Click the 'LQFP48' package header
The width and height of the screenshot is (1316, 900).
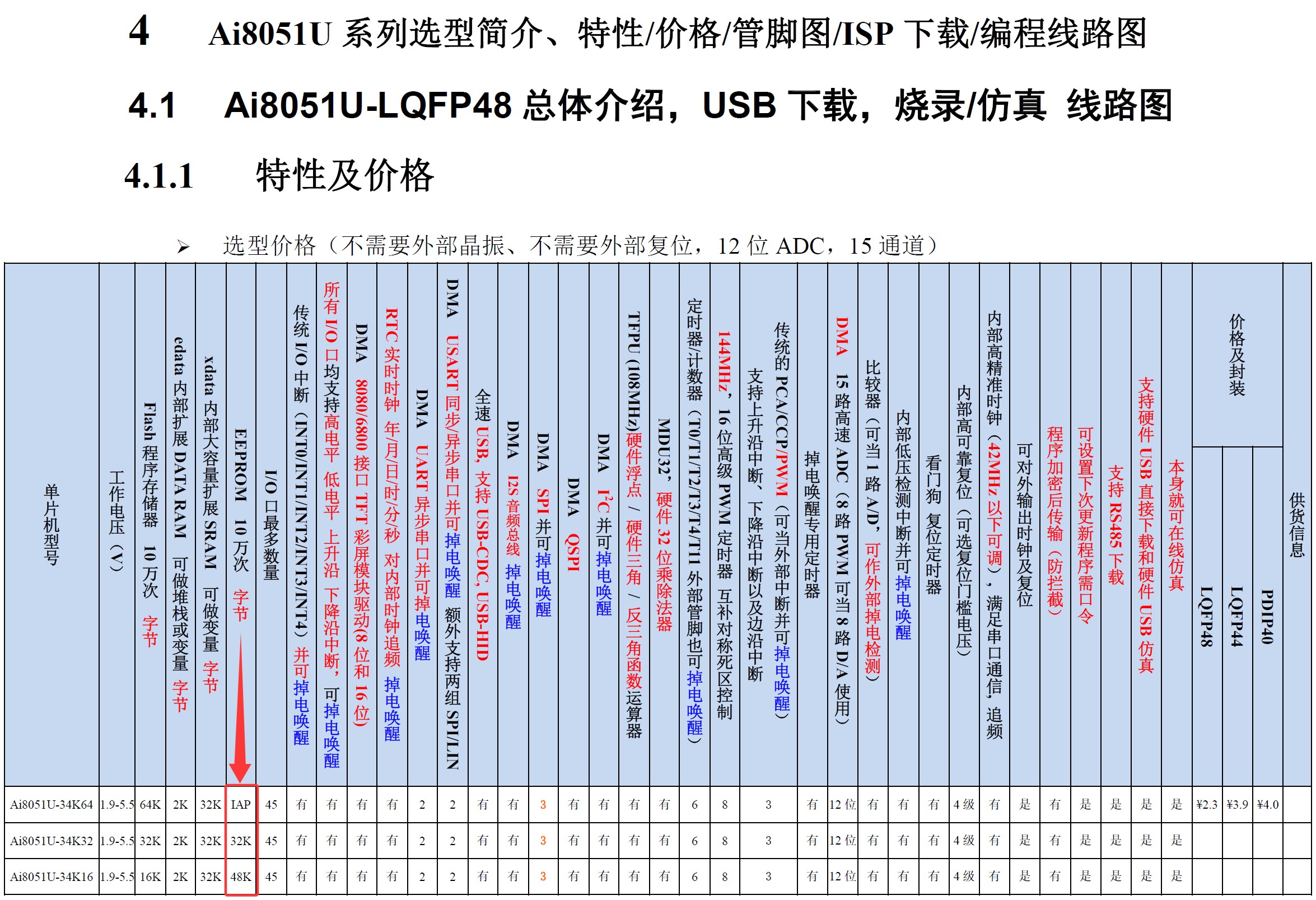click(x=1206, y=616)
